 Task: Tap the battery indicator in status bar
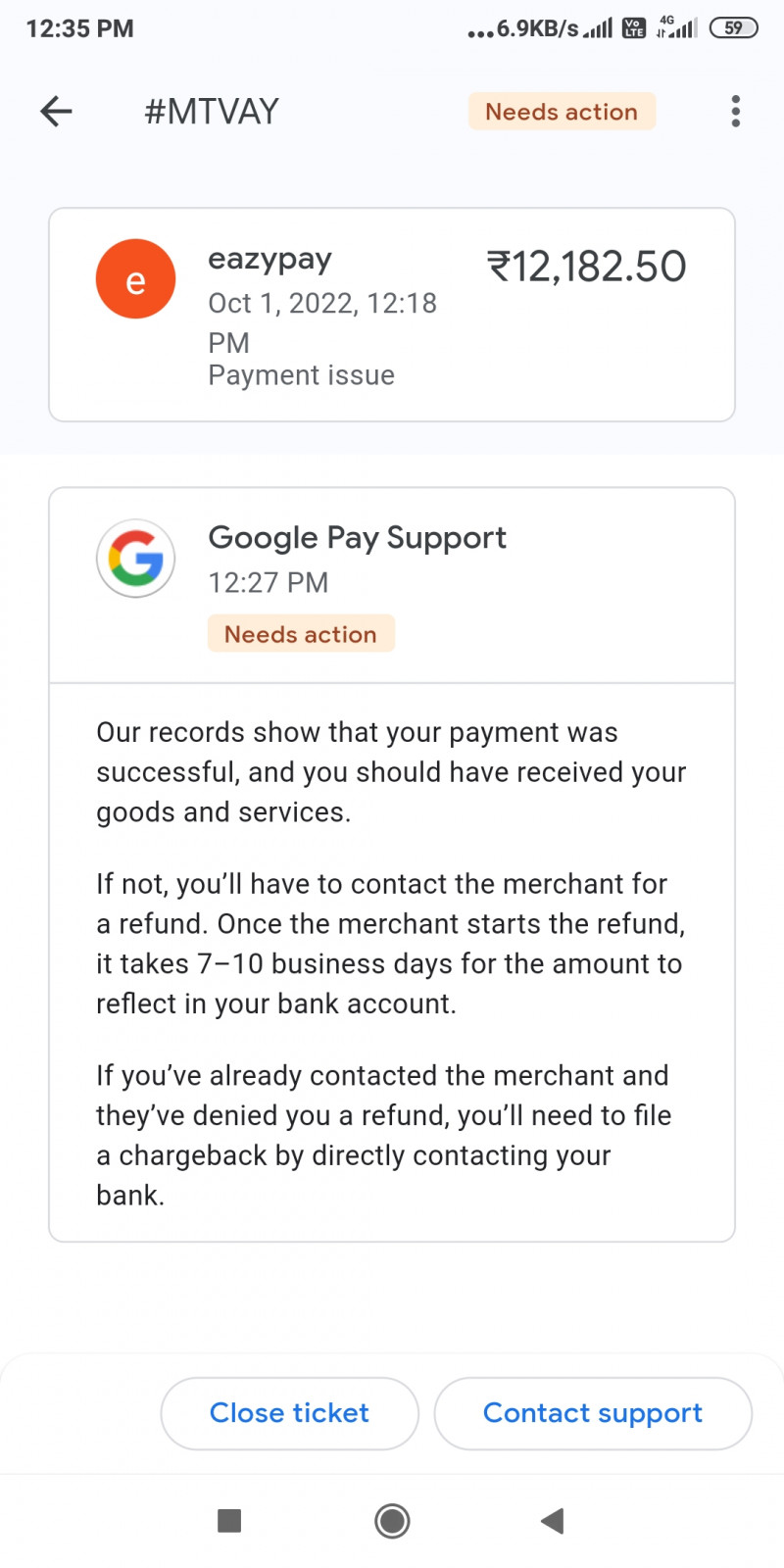tap(733, 28)
